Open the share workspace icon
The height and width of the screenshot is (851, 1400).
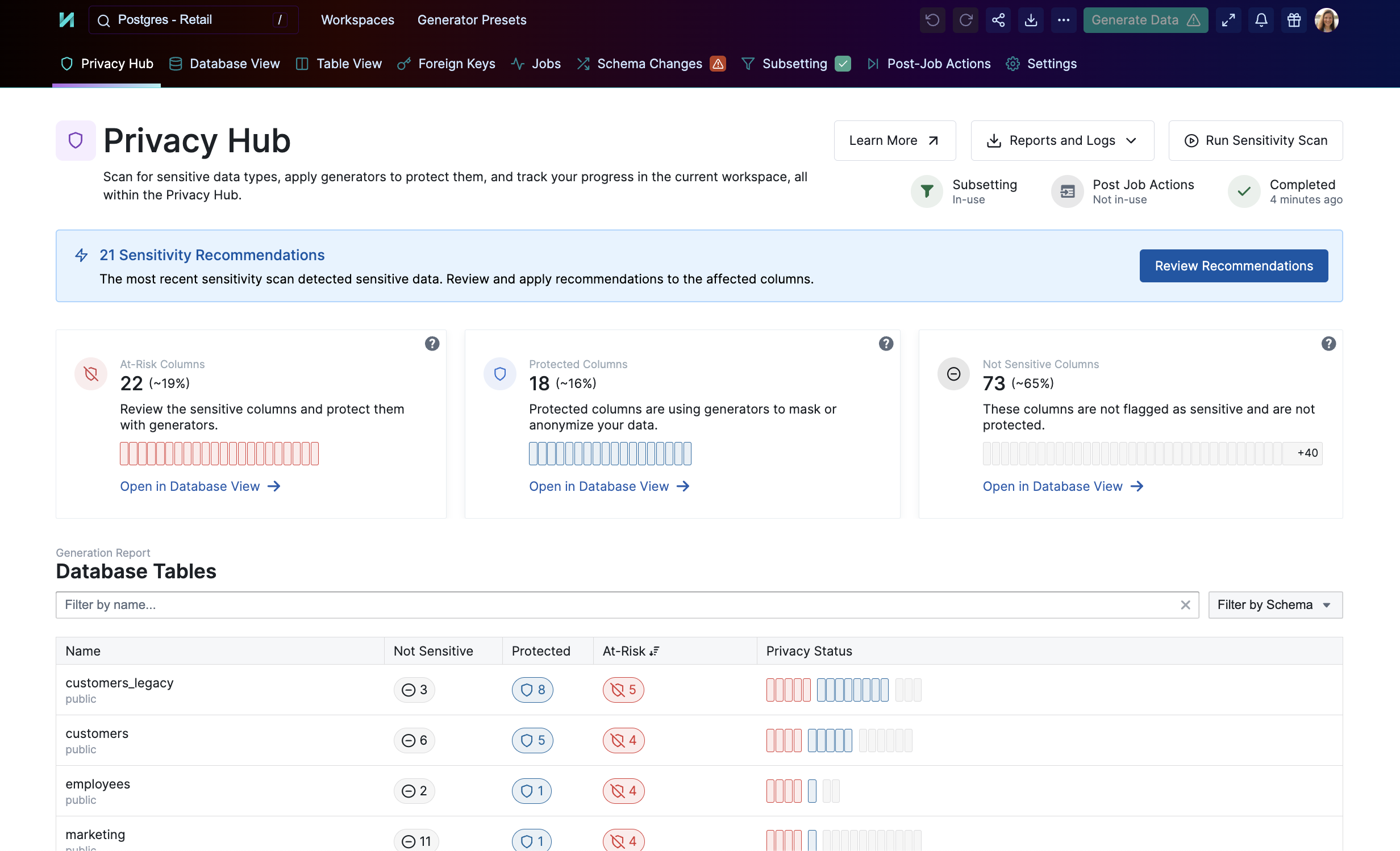coord(998,20)
